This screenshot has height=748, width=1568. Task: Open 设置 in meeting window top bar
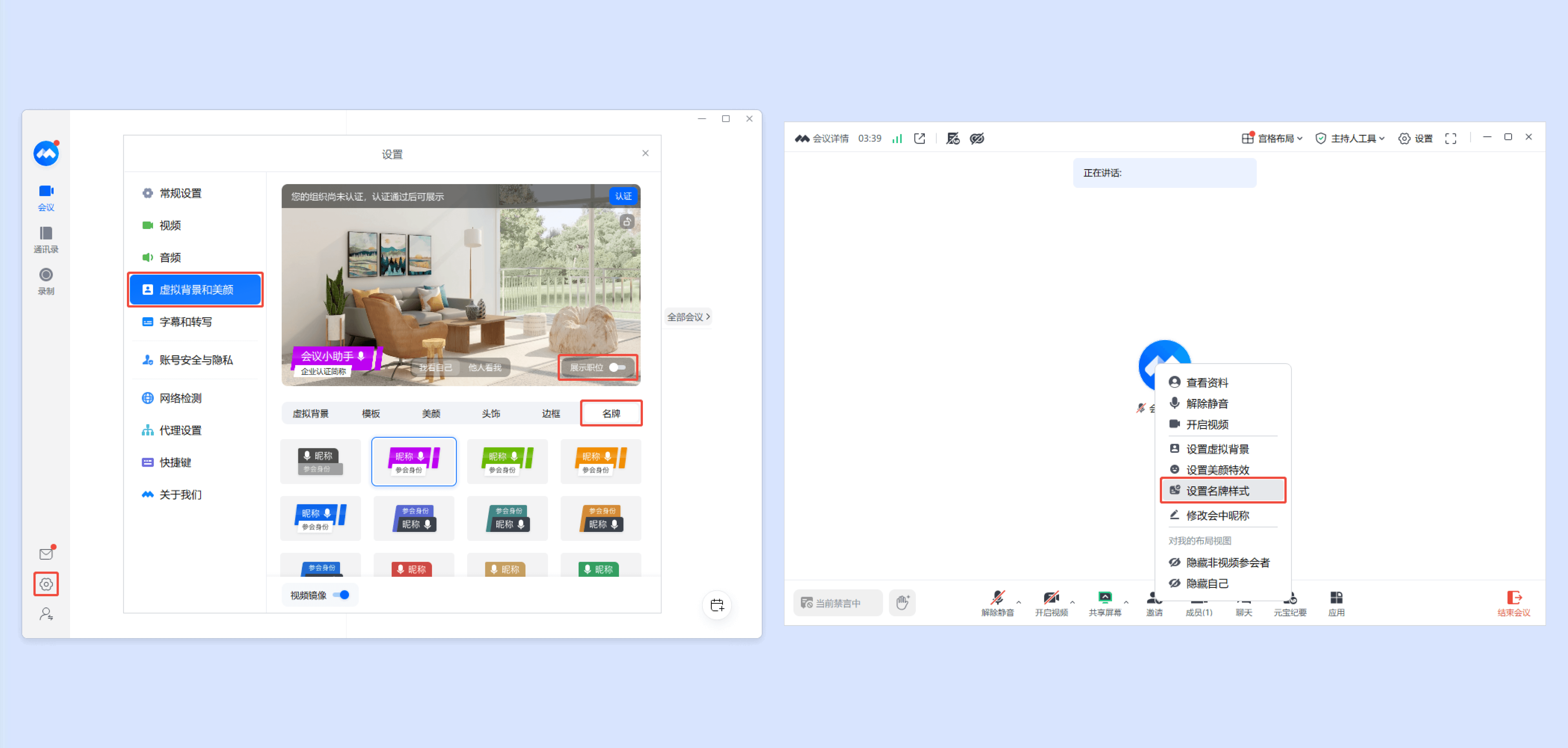pos(1415,139)
